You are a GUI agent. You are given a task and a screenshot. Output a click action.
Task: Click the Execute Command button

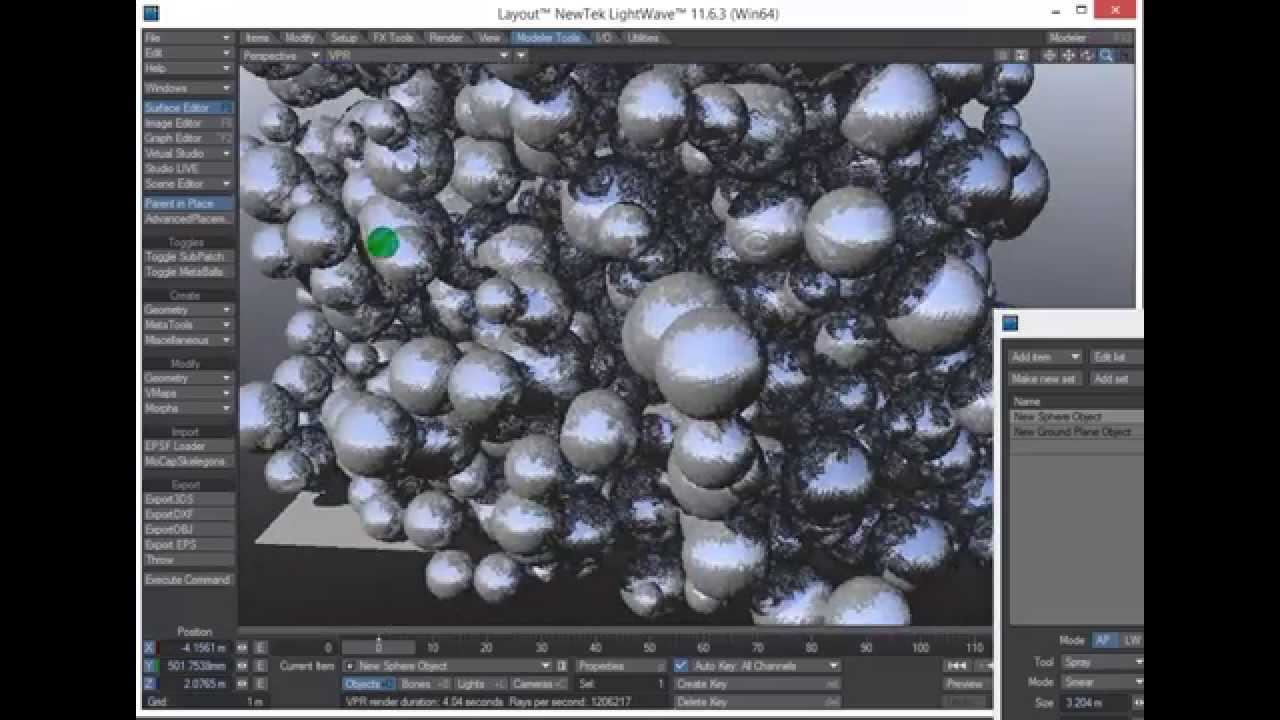point(188,580)
